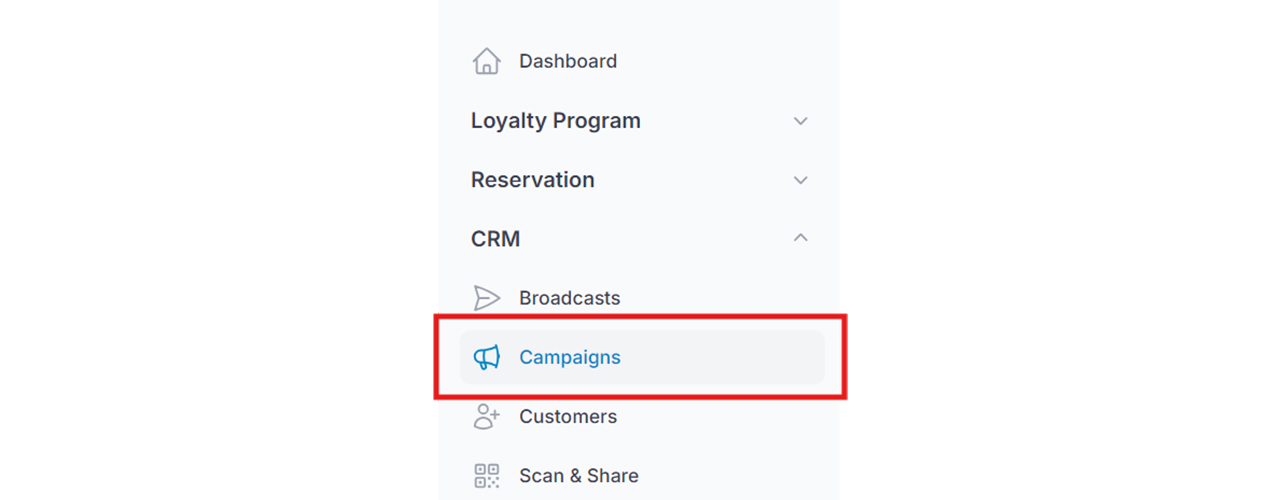
Task: Click the Dashboard row's empty space
Action: (x=720, y=61)
